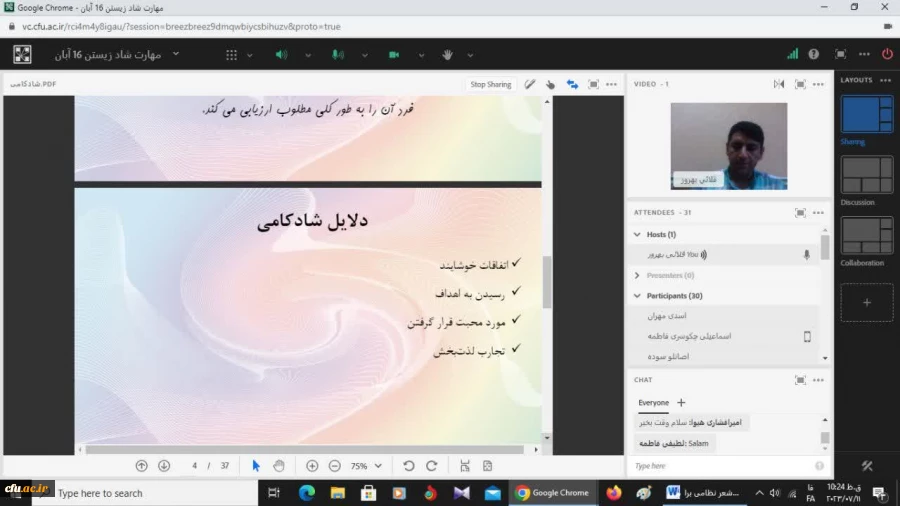The height and width of the screenshot is (506, 900).
Task: Add a new chat tab with plus
Action: point(681,403)
